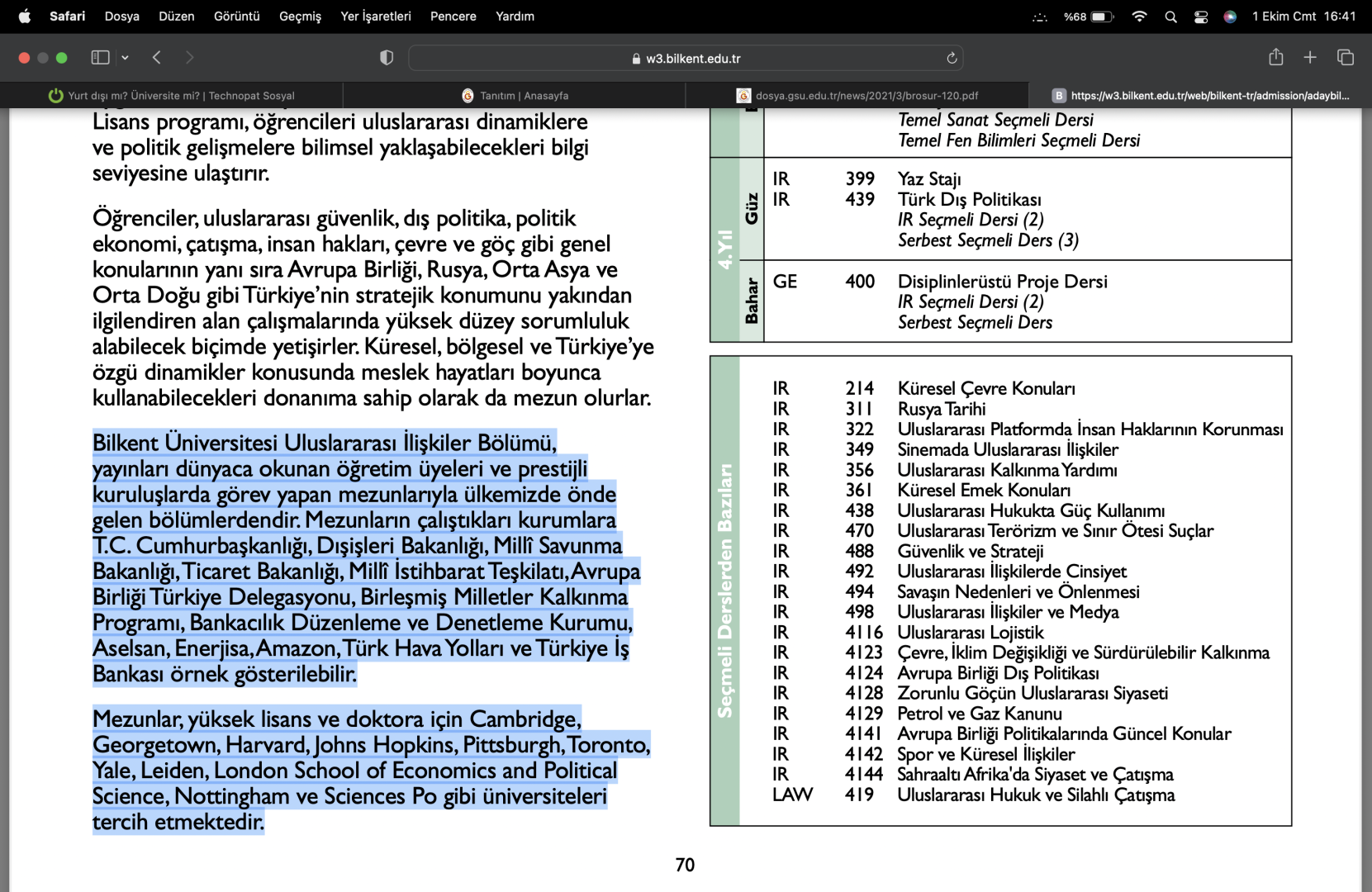This screenshot has width=1372, height=892.
Task: Click 'Uluslararası İlişkiler ve Medya' course text
Action: click(x=1009, y=612)
